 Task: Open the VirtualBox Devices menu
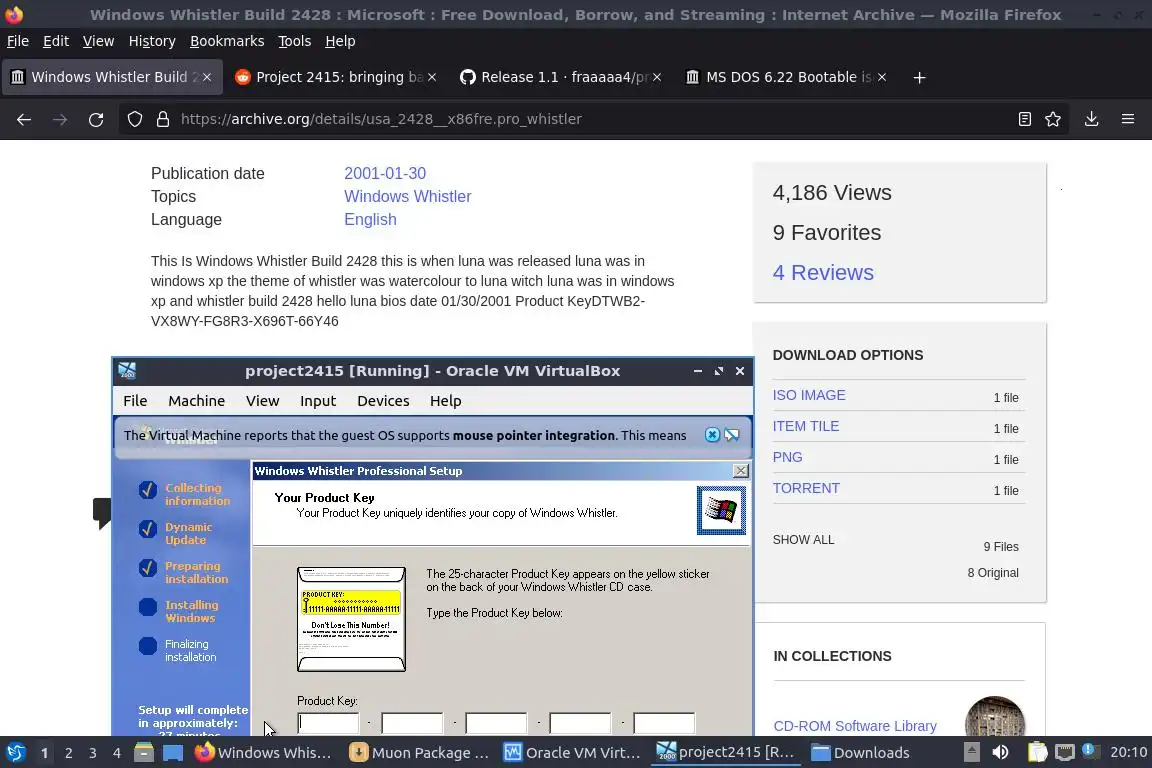click(x=383, y=401)
